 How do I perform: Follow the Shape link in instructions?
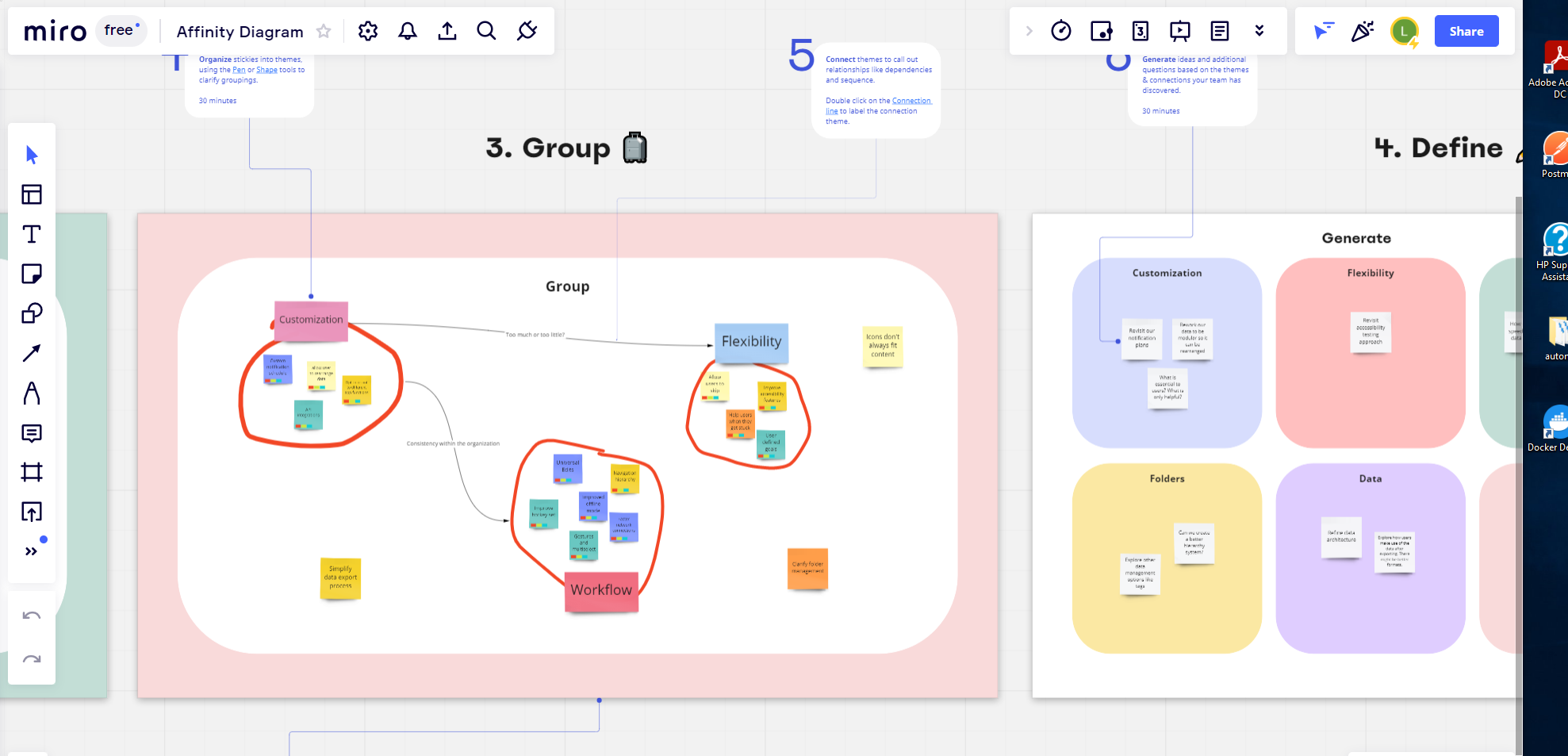click(x=266, y=70)
